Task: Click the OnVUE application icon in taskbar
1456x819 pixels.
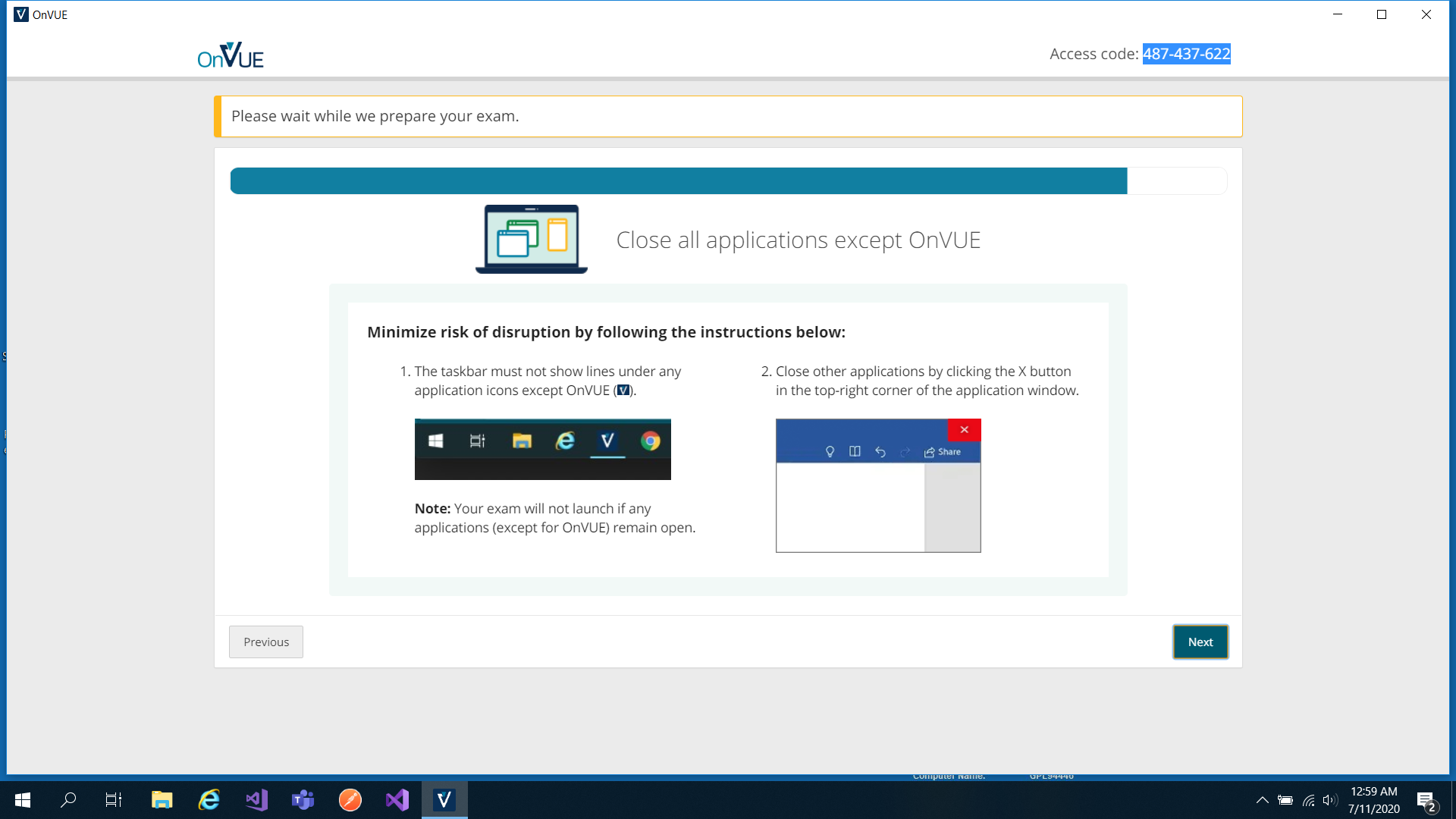Action: pyautogui.click(x=444, y=799)
